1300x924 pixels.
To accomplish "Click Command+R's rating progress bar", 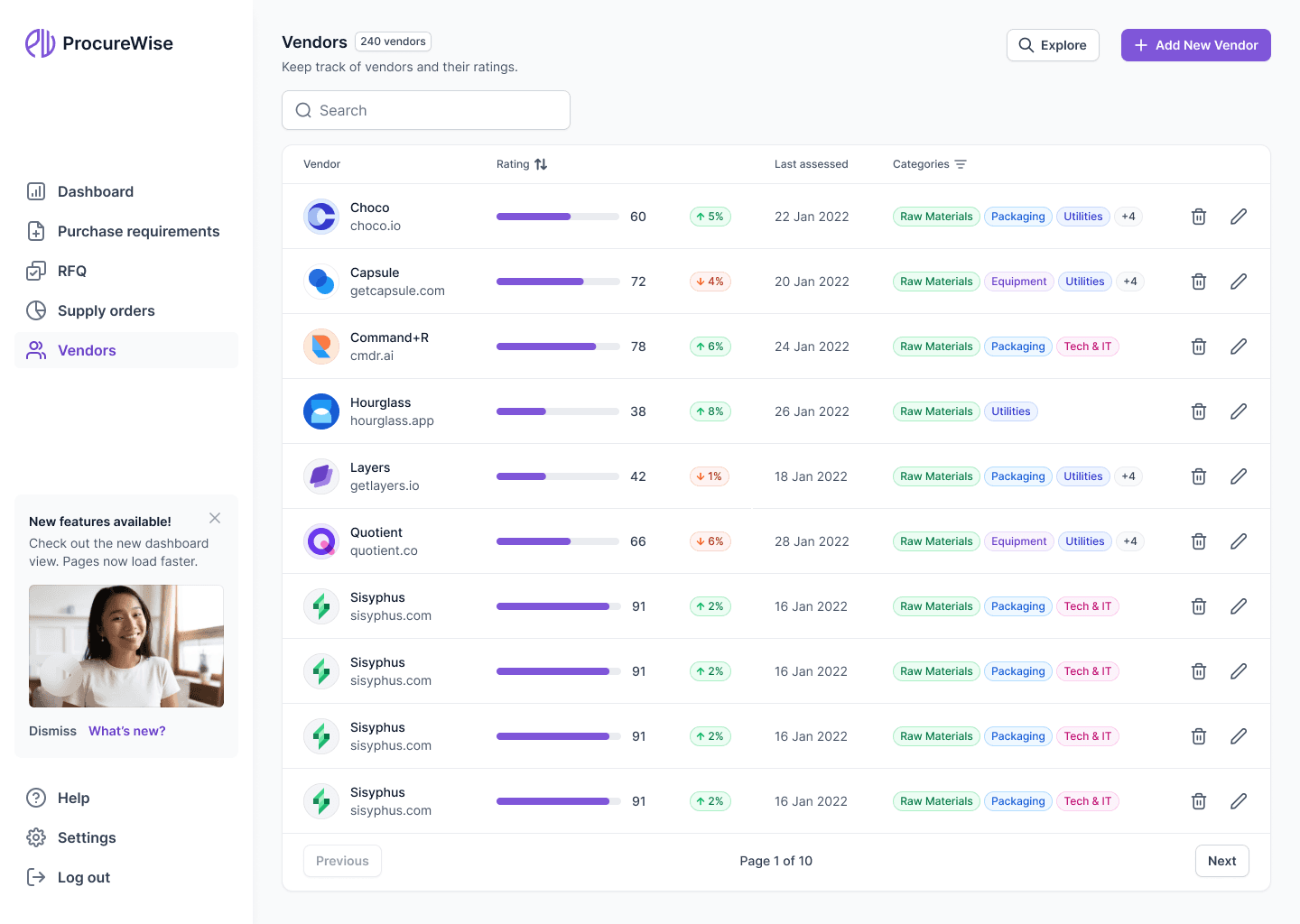I will 558,346.
